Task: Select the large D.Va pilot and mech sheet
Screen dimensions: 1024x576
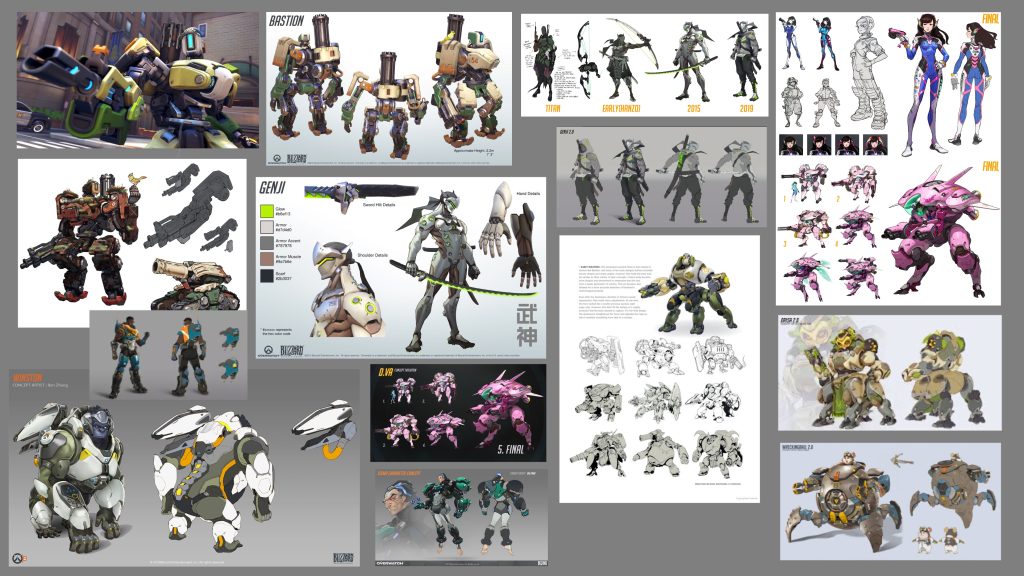Action: [x=888, y=159]
